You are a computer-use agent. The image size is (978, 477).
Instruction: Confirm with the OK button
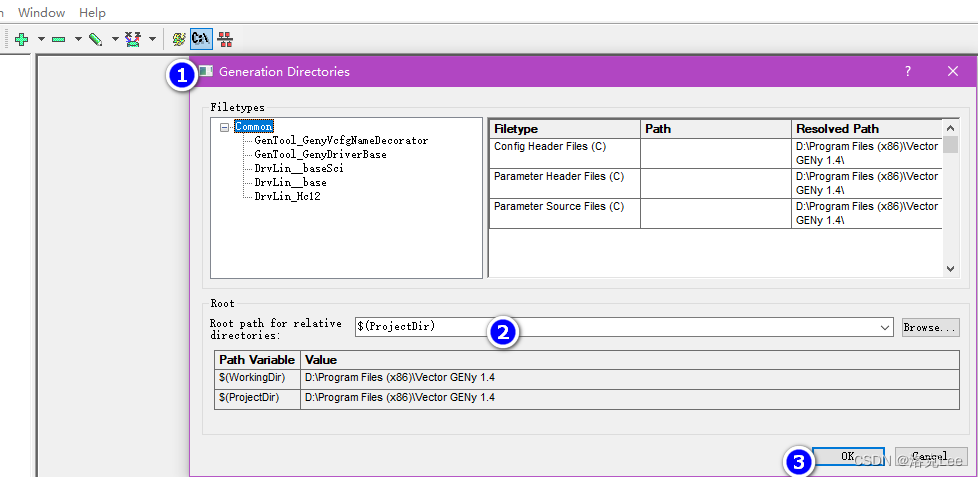pyautogui.click(x=848, y=456)
